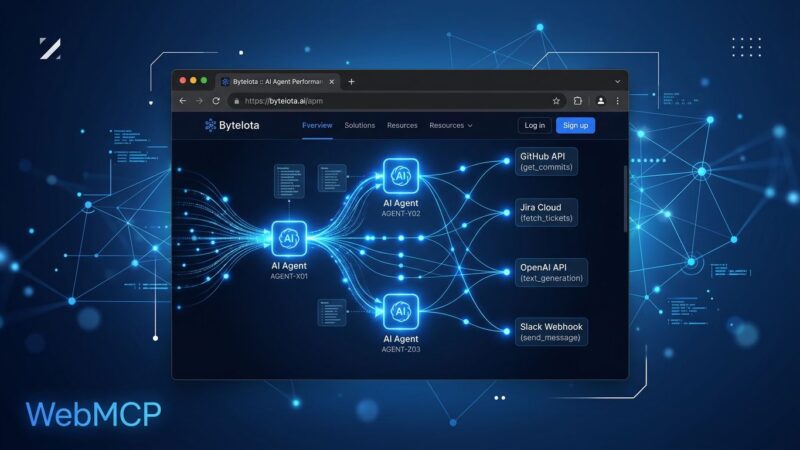This screenshot has height=450, width=800.
Task: Expand the tab search chevron in the title bar
Action: (617, 82)
